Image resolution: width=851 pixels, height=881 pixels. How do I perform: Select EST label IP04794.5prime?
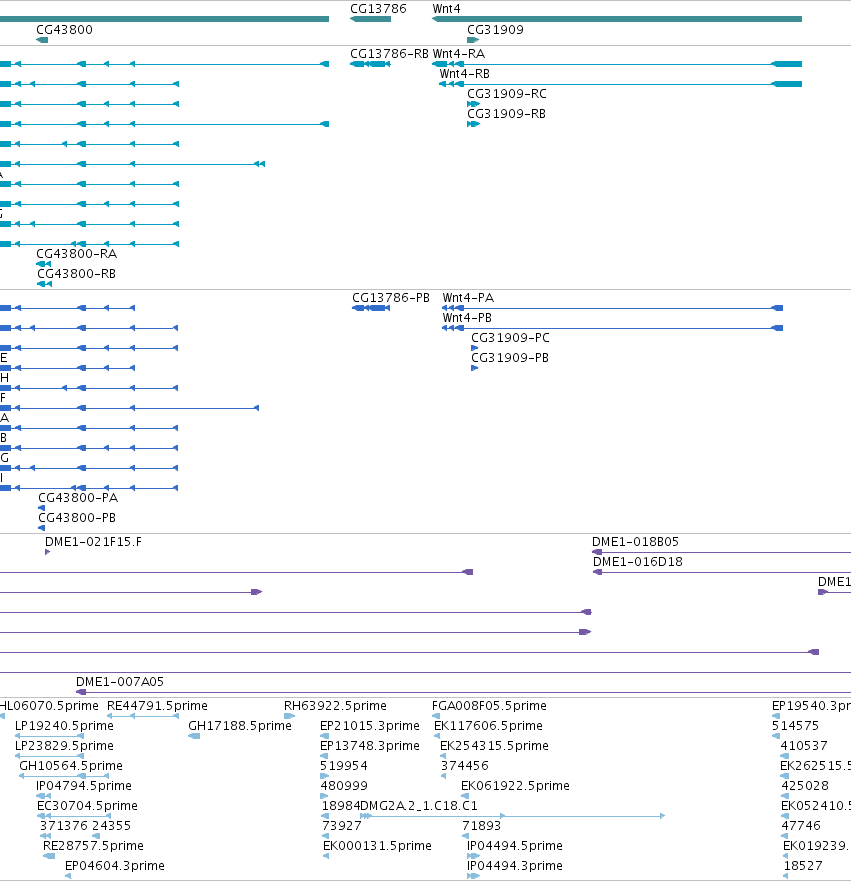84,786
